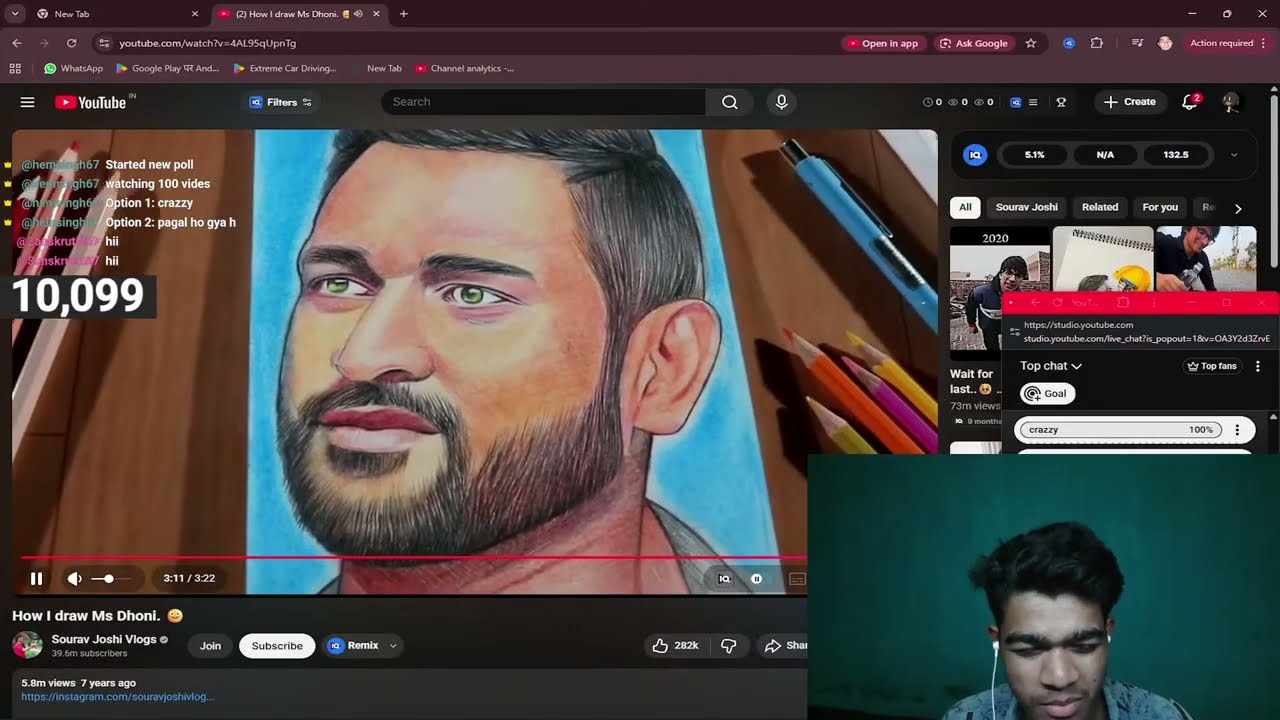The image size is (1280, 720).
Task: Open the chat popout's three-dot menu
Action: [x=1258, y=366]
